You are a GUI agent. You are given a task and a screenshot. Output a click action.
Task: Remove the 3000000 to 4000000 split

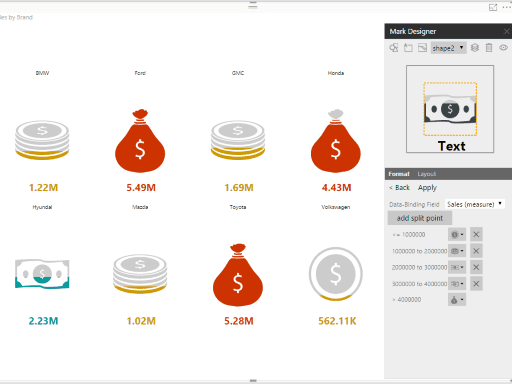[476, 284]
